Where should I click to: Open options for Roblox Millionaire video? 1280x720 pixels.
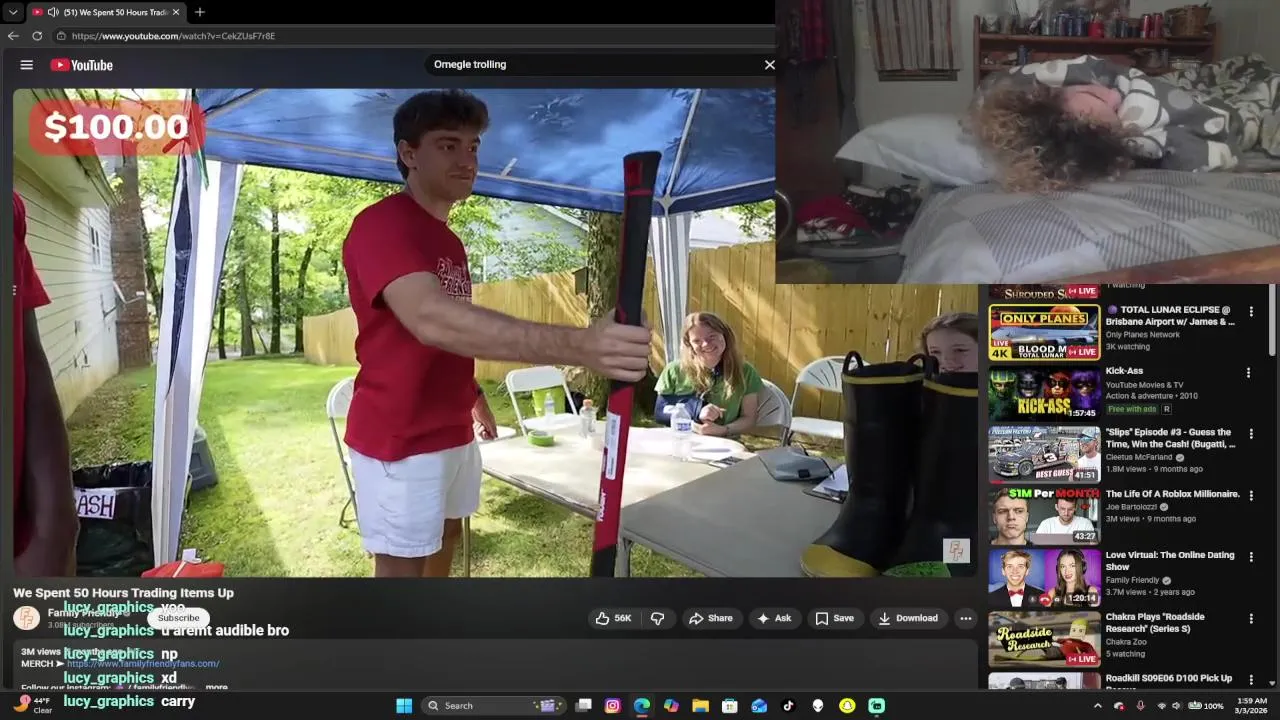tap(1250, 495)
